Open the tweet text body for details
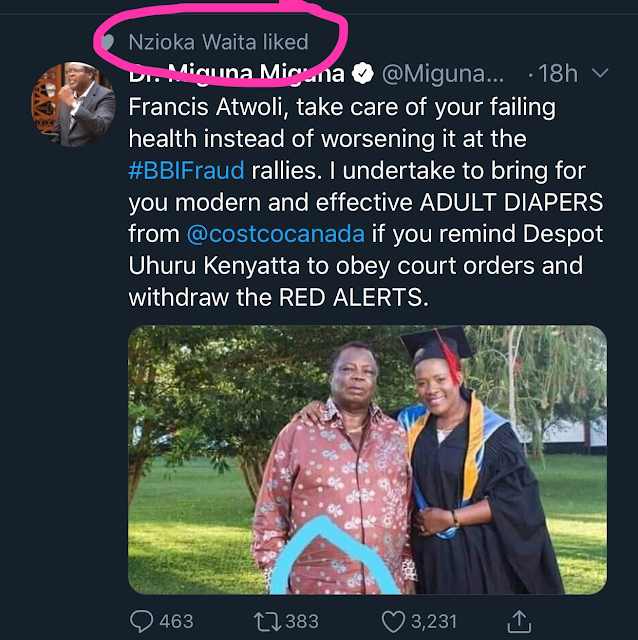Screen dimensions: 638x640 [366, 202]
